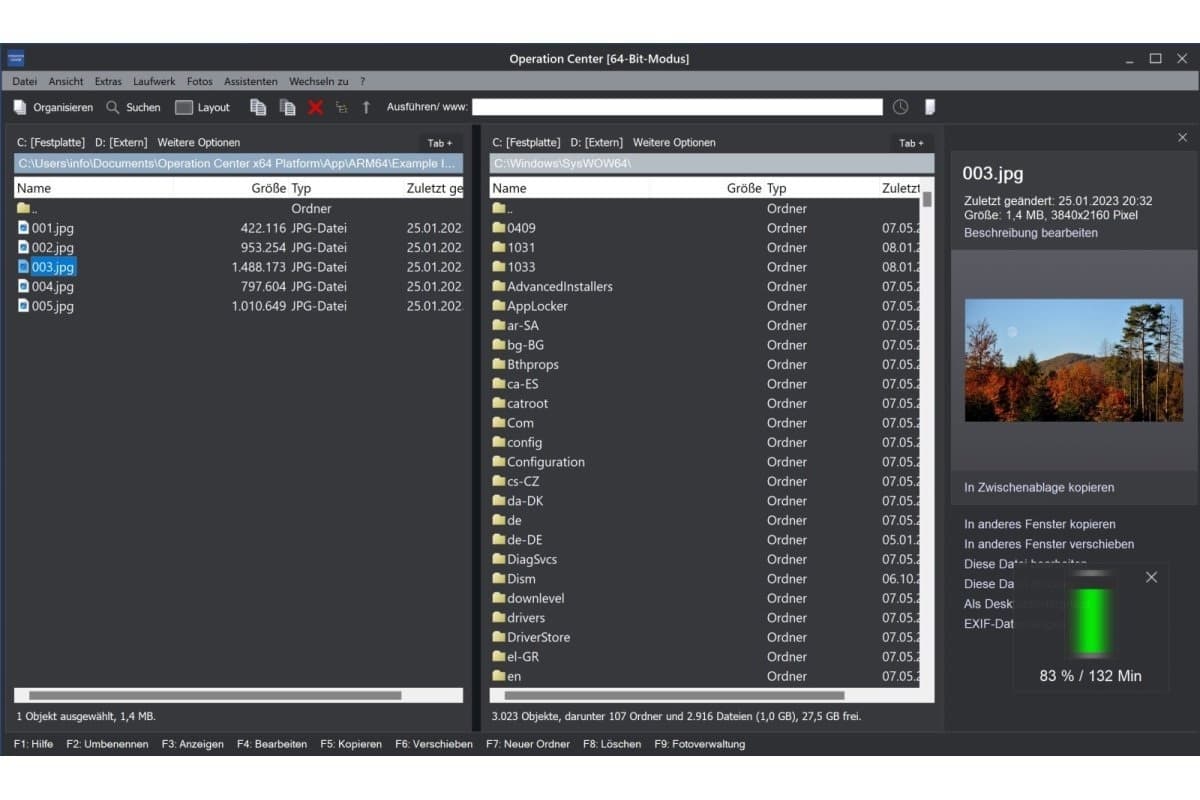The width and height of the screenshot is (1200, 800).
Task: Click the Layout toolbar button
Action: pyautogui.click(x=202, y=107)
